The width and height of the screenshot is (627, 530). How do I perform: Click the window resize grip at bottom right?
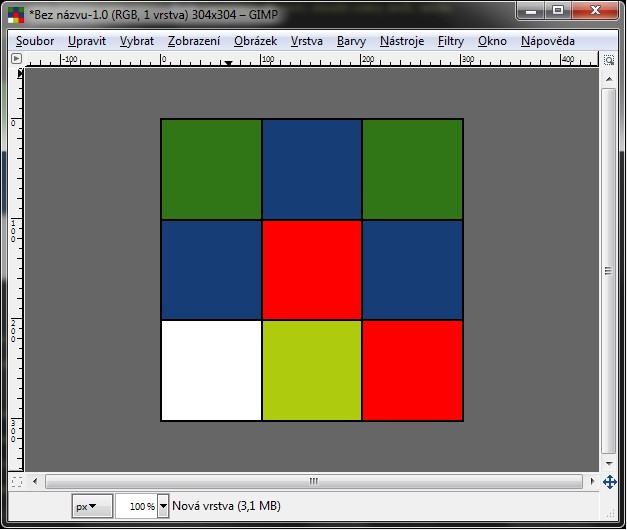[x=611, y=514]
